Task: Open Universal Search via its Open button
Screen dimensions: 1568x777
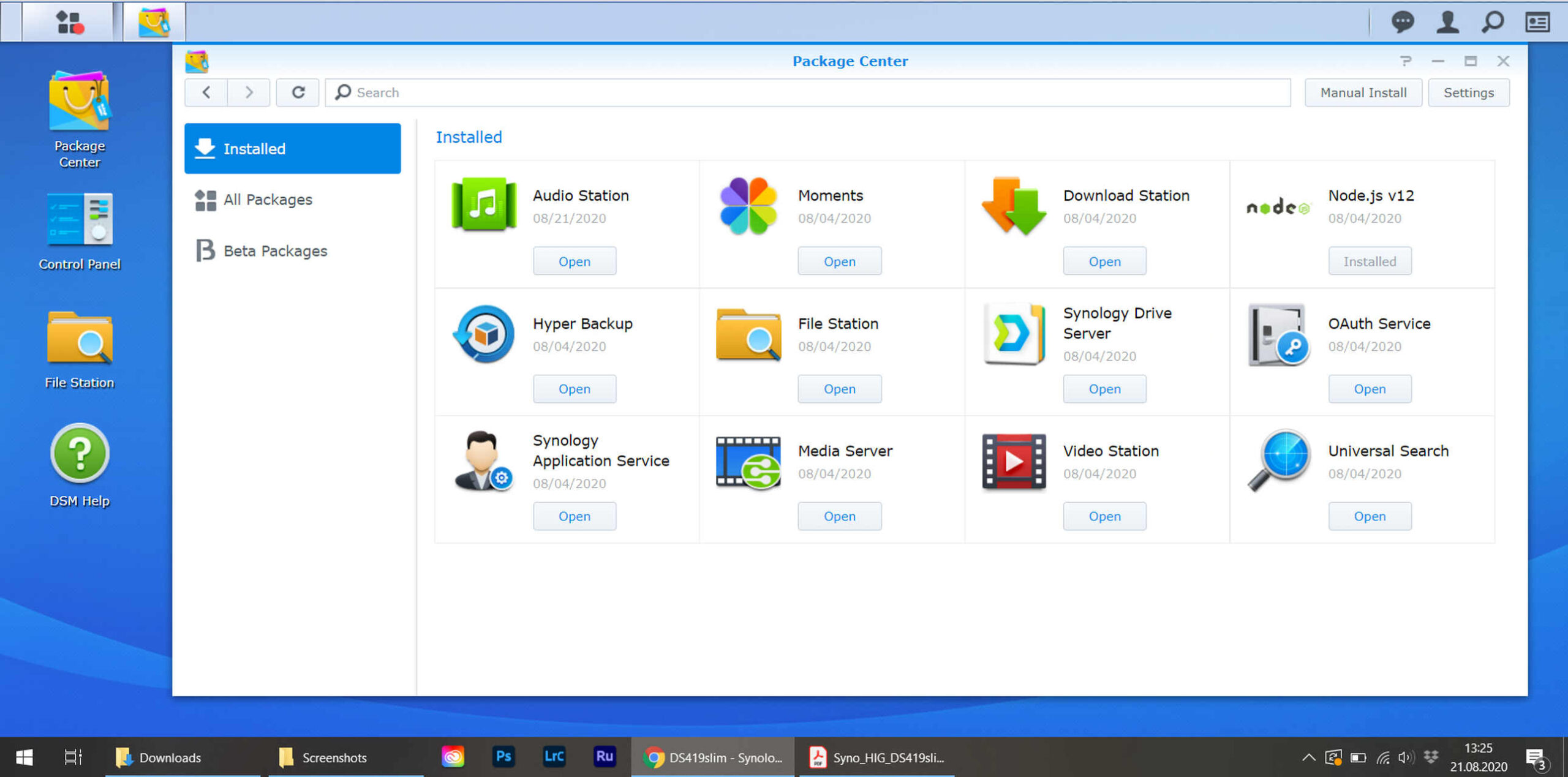Action: coord(1370,516)
